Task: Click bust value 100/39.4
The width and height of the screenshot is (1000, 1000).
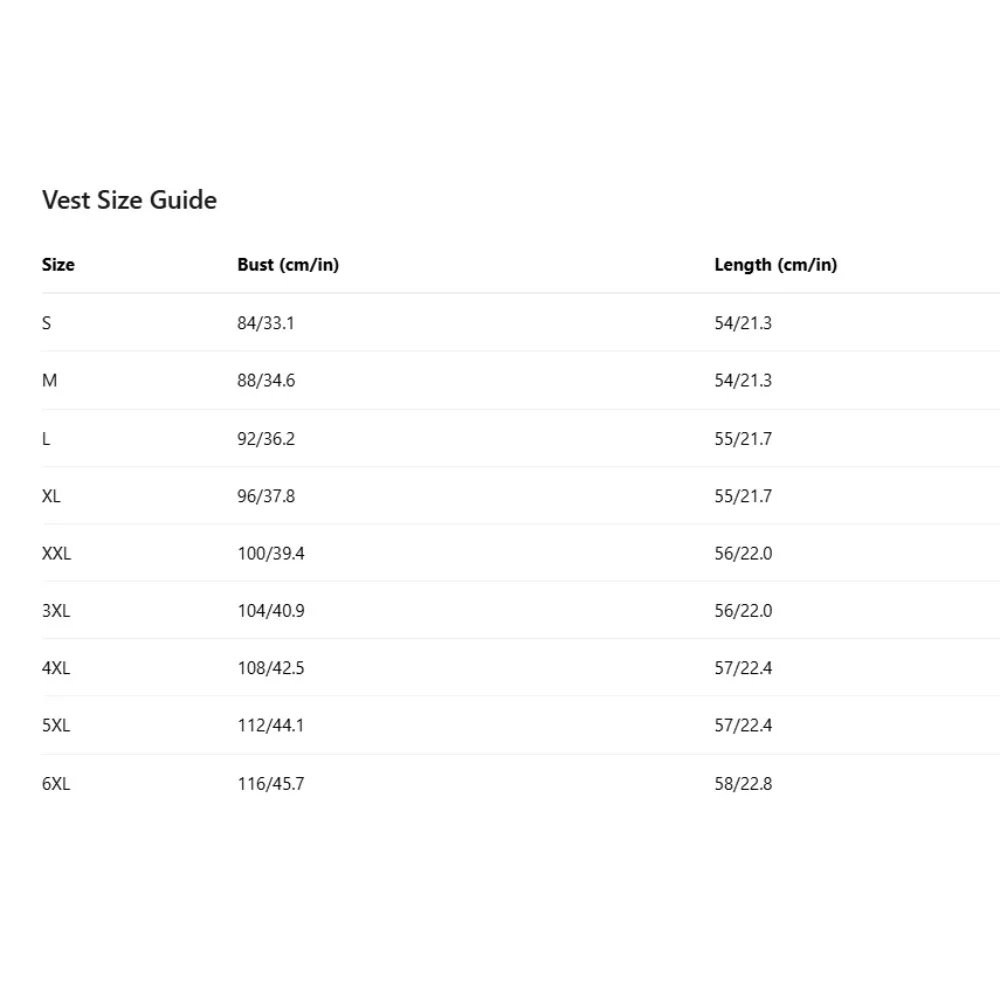Action: (270, 553)
